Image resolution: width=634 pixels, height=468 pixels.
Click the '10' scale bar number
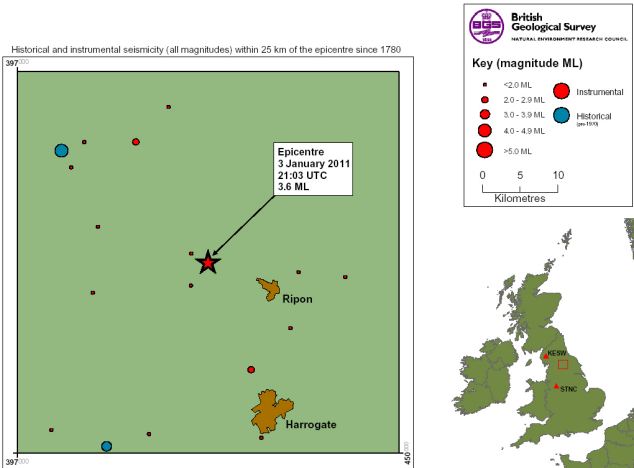(x=558, y=175)
